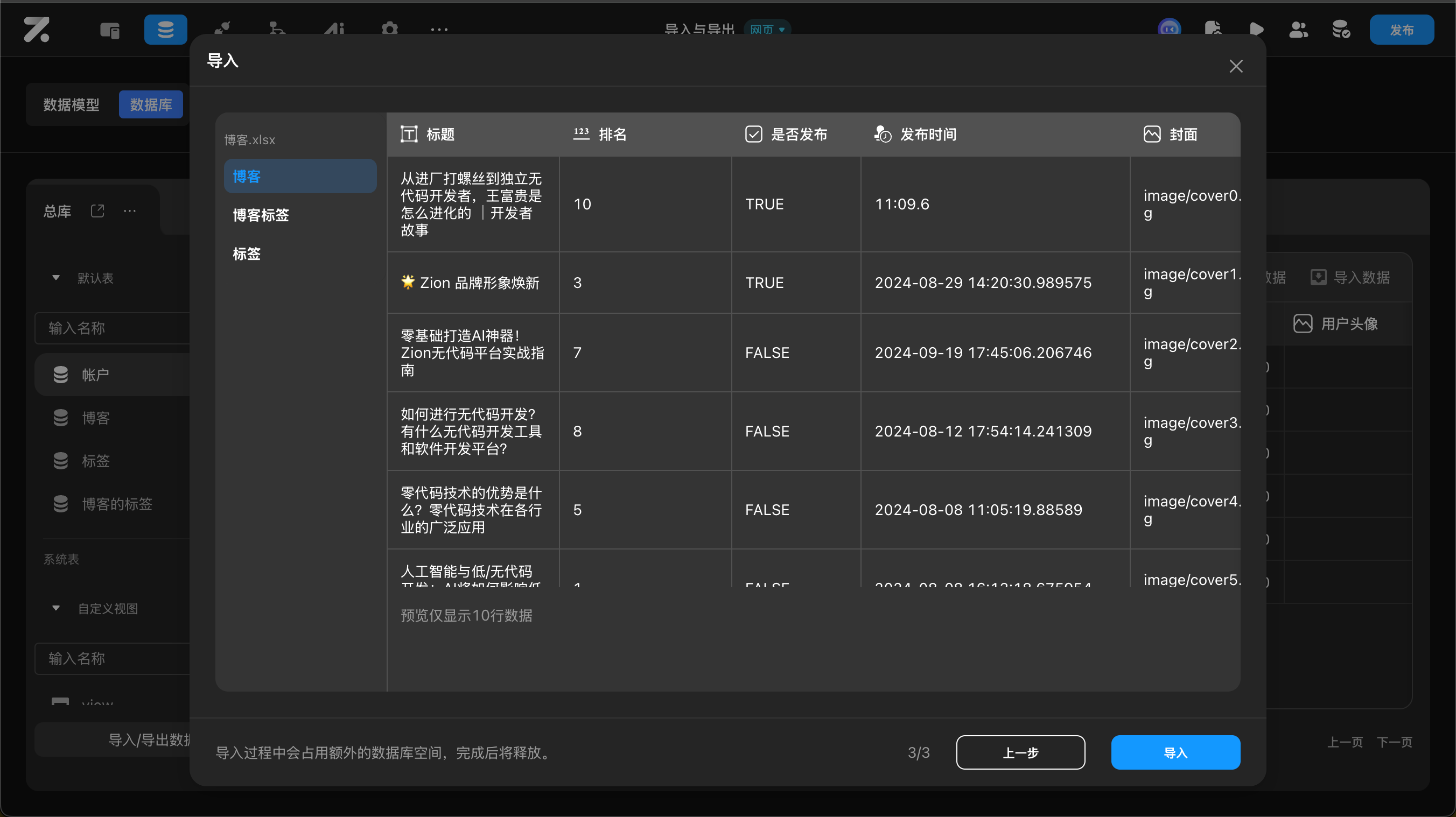Select the 博客 table in sidebar
The width and height of the screenshot is (1456, 817).
(x=112, y=418)
